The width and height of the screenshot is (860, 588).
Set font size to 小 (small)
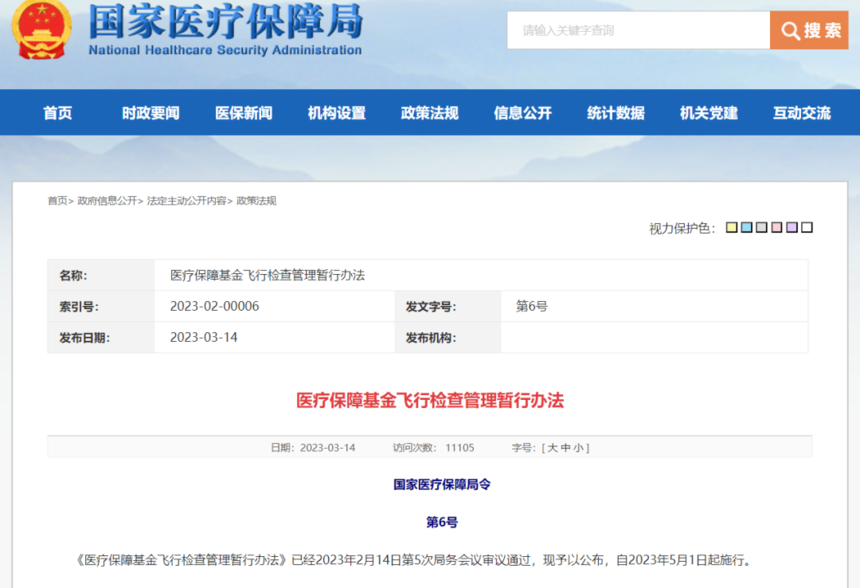click(x=579, y=448)
